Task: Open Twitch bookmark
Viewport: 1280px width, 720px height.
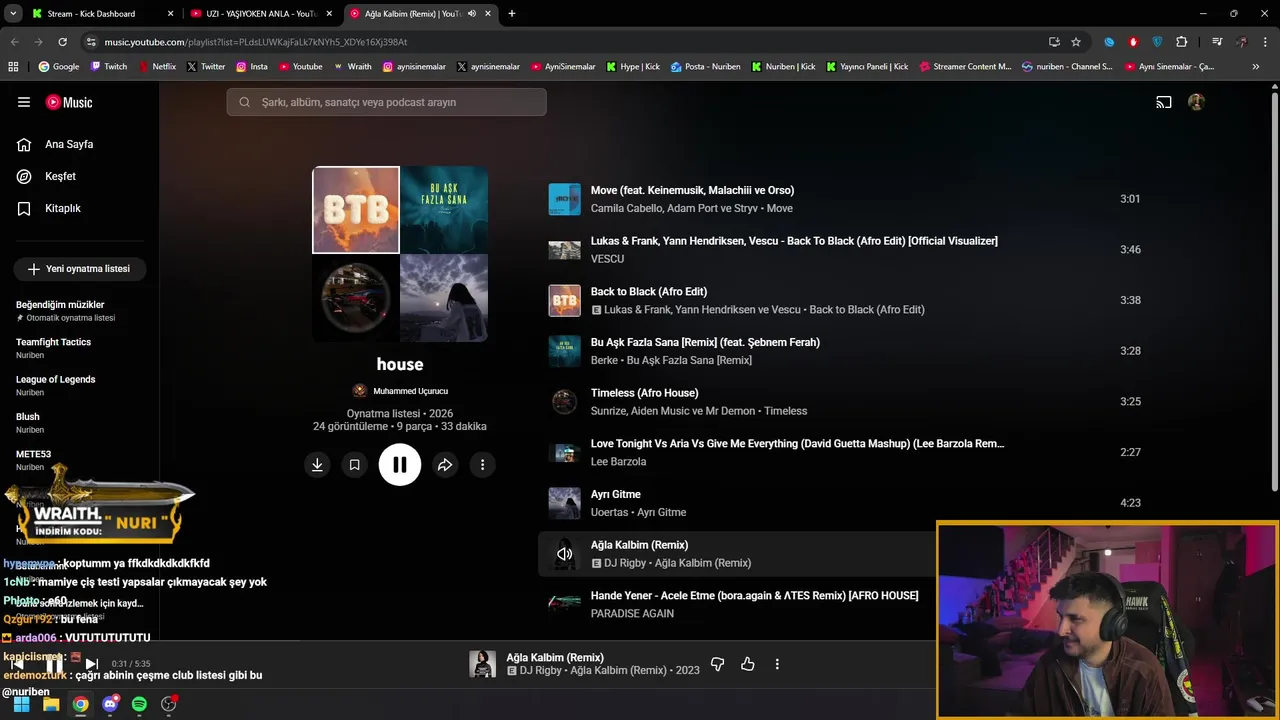Action: 109,67
